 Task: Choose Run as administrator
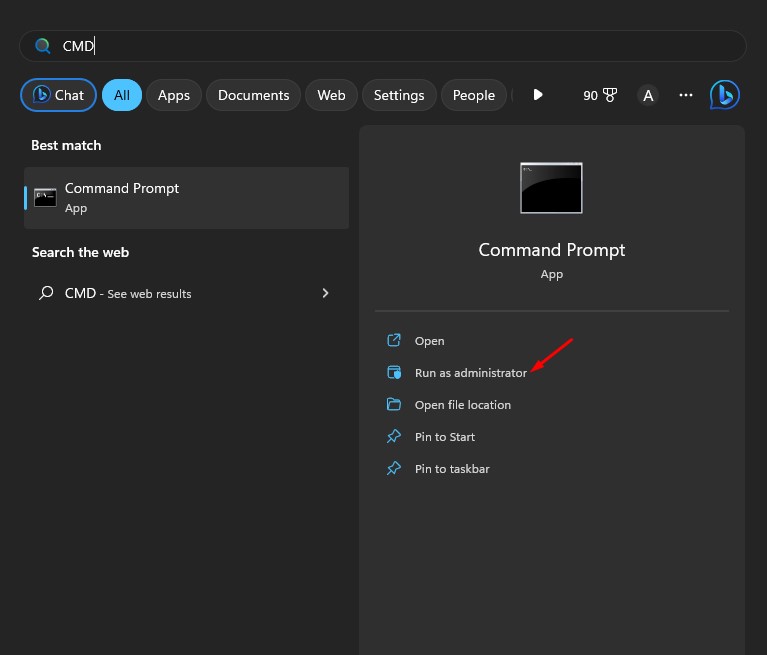[470, 373]
